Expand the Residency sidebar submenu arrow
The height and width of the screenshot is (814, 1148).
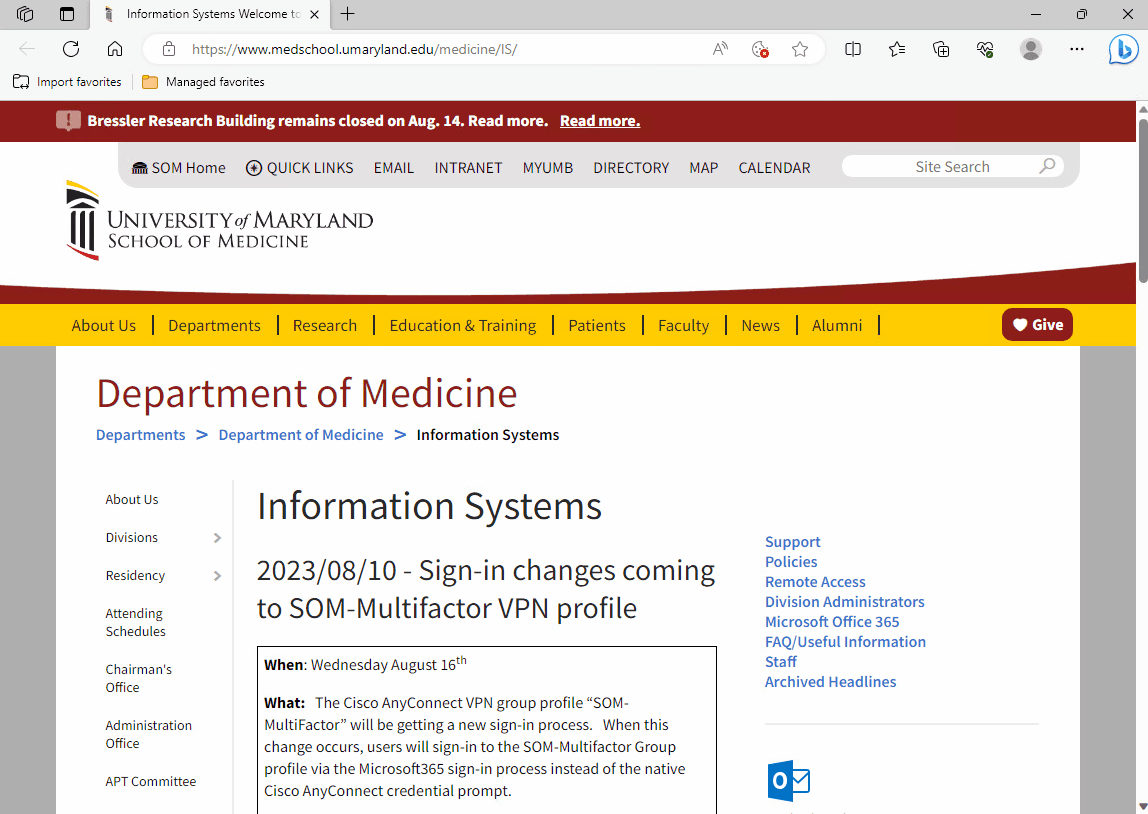click(217, 576)
